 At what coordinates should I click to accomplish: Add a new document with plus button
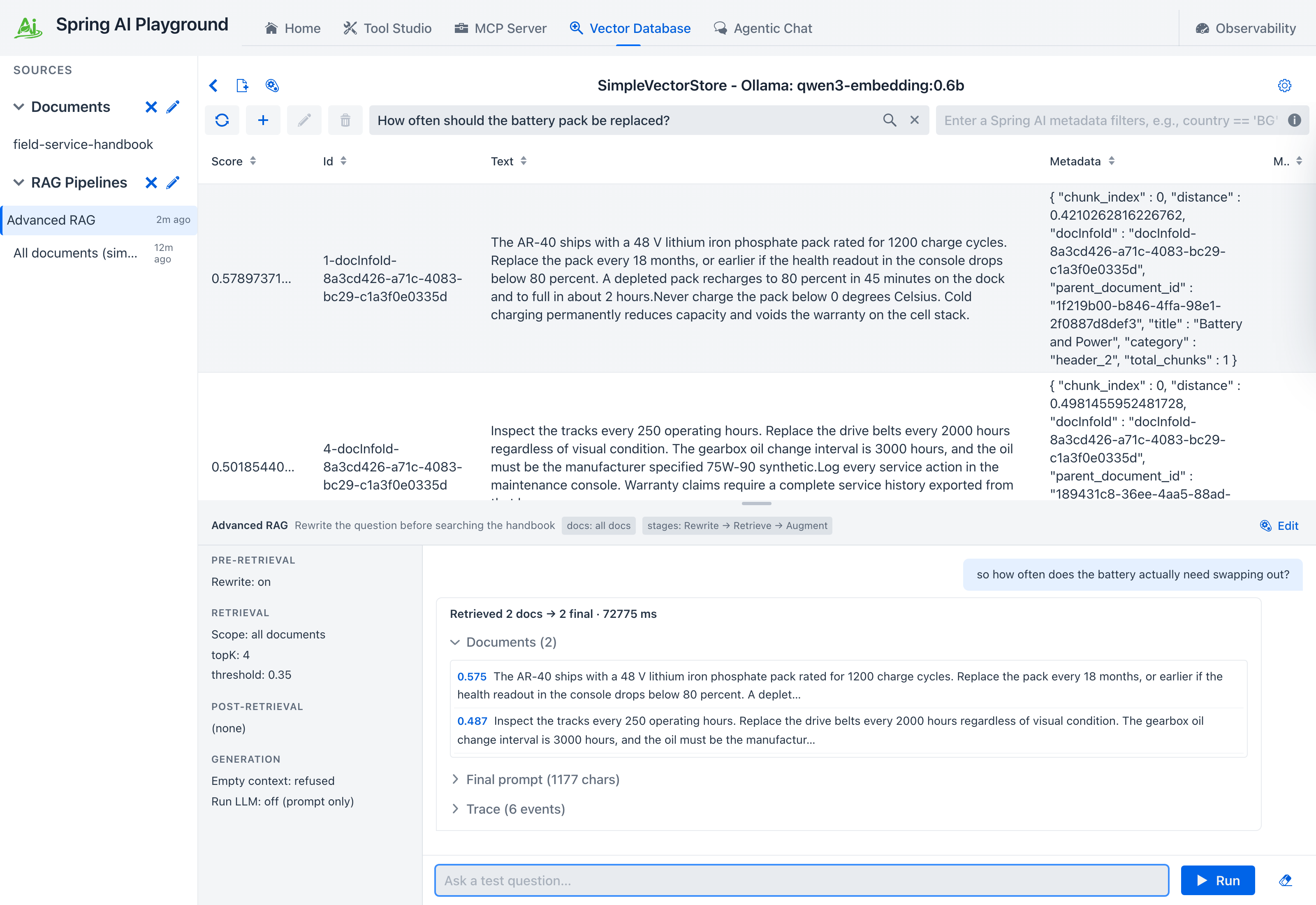point(263,120)
